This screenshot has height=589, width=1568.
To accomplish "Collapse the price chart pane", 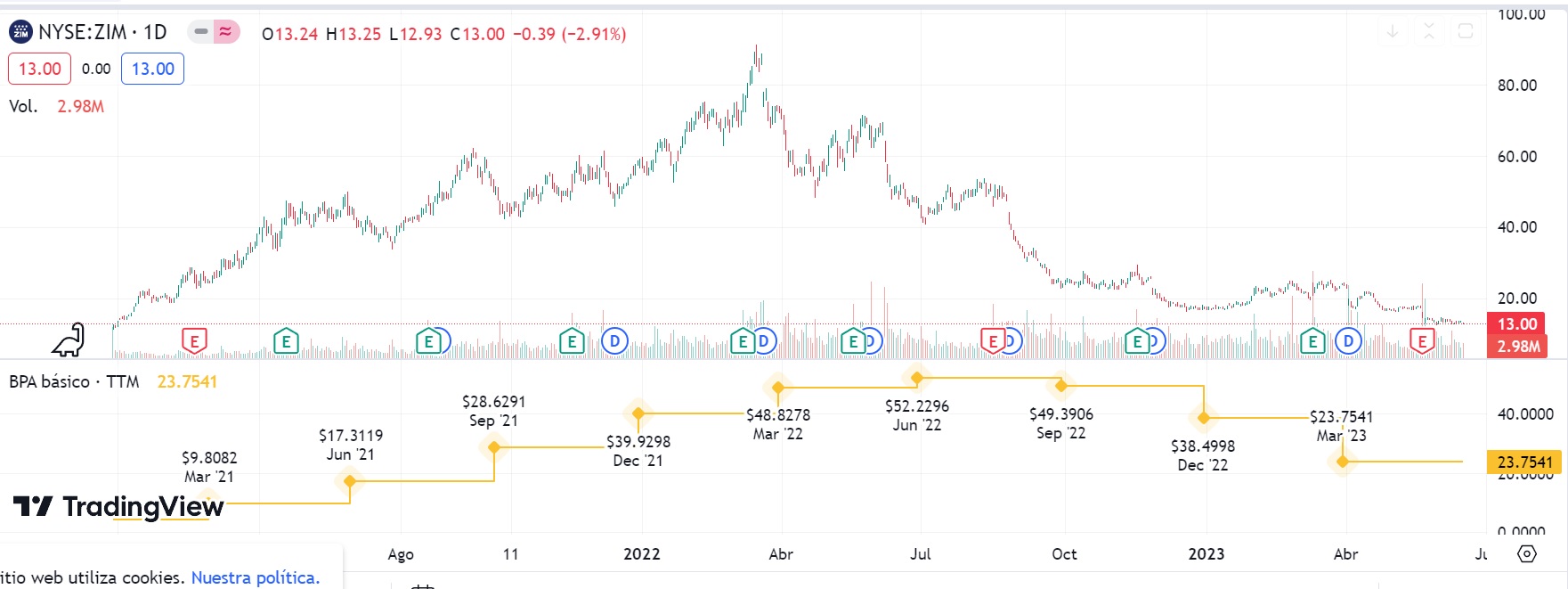I will [x=1429, y=32].
